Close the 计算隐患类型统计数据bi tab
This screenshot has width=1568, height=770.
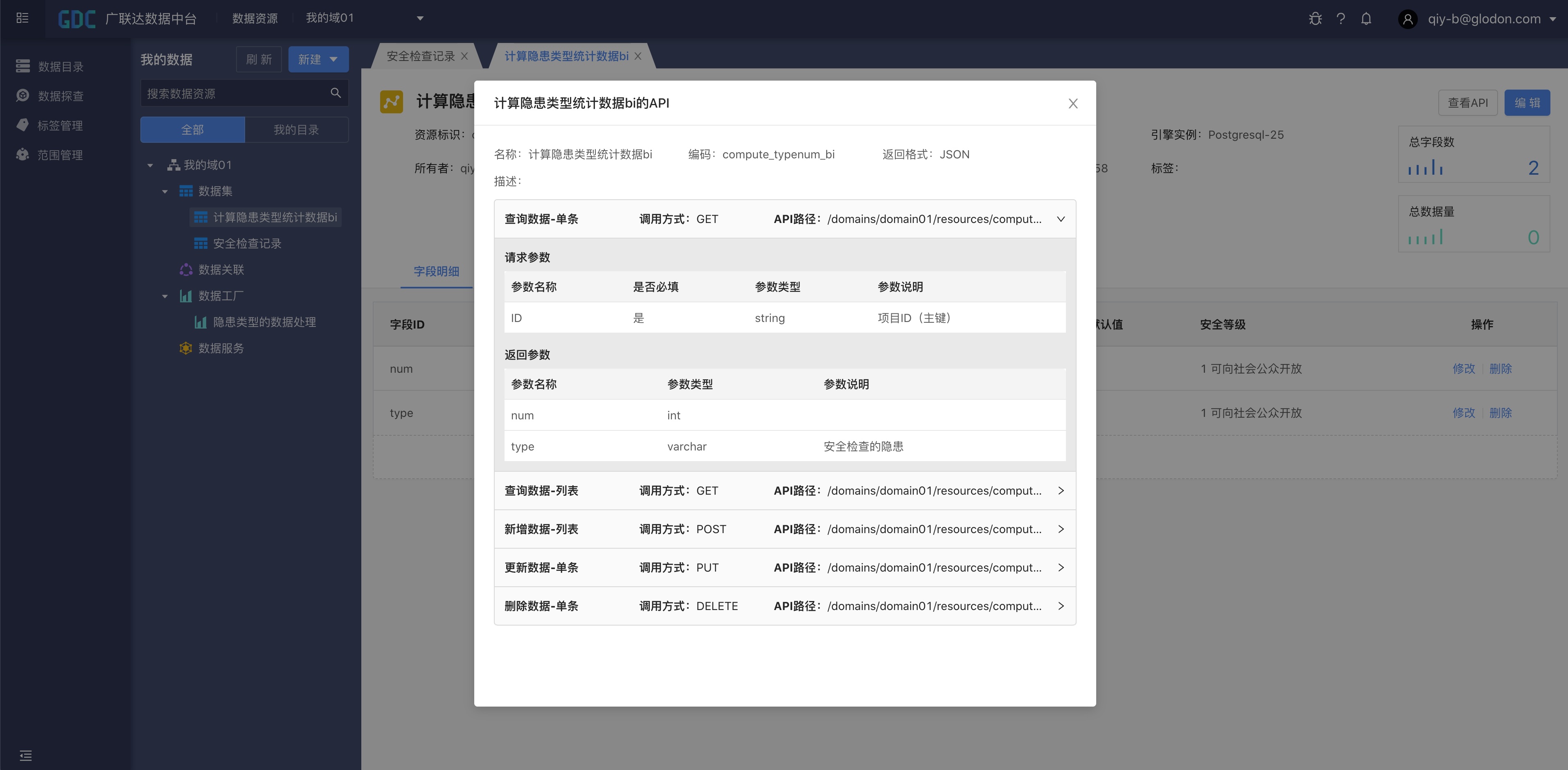coord(637,56)
